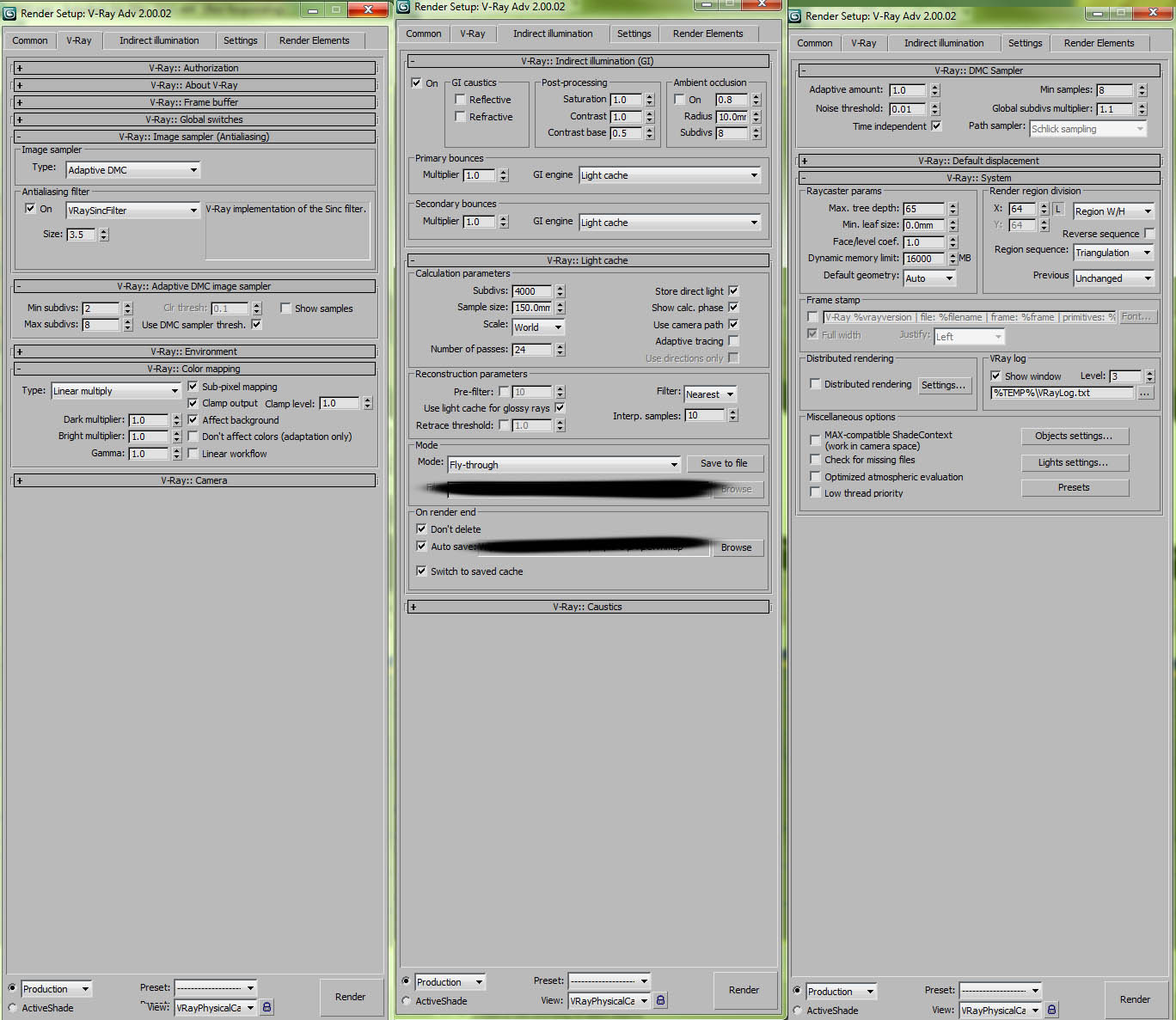Expand the V-Ray Authorization rollout
1176x1020 pixels.
pos(194,68)
